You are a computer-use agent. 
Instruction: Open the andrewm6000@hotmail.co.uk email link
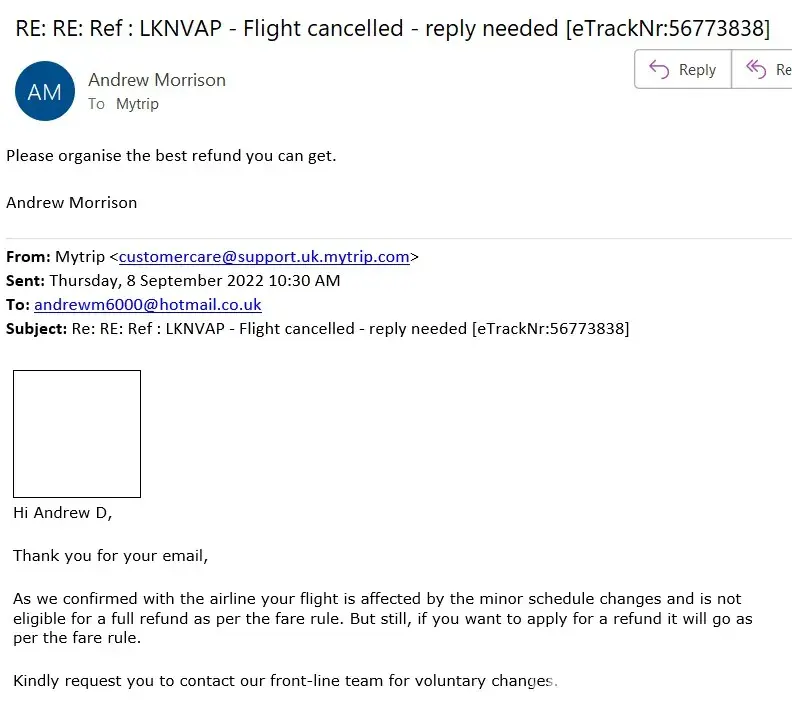click(148, 305)
